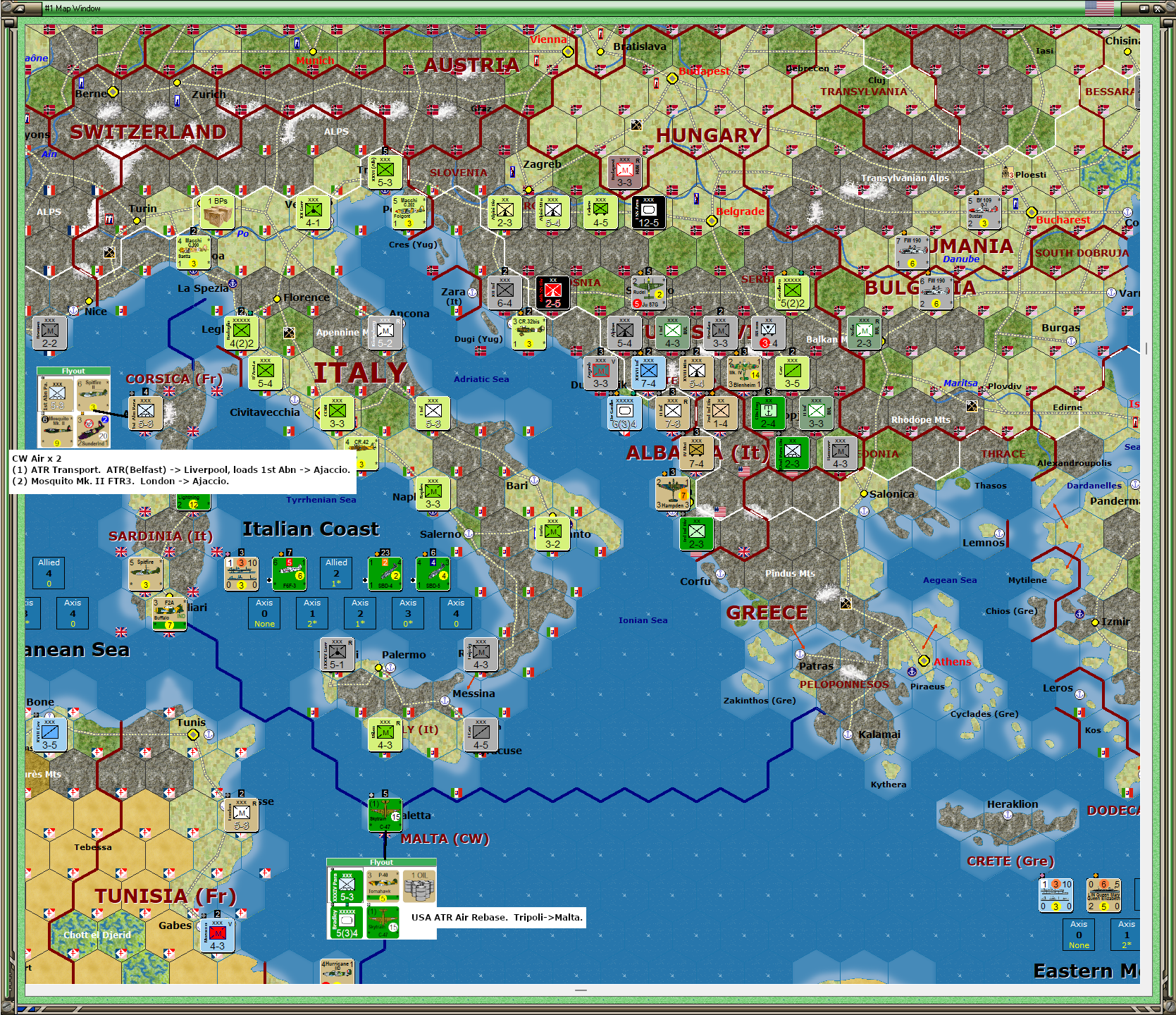Viewport: 1176px width, 1015px height.
Task: Click the Malta Flyout header bar
Action: point(381,862)
